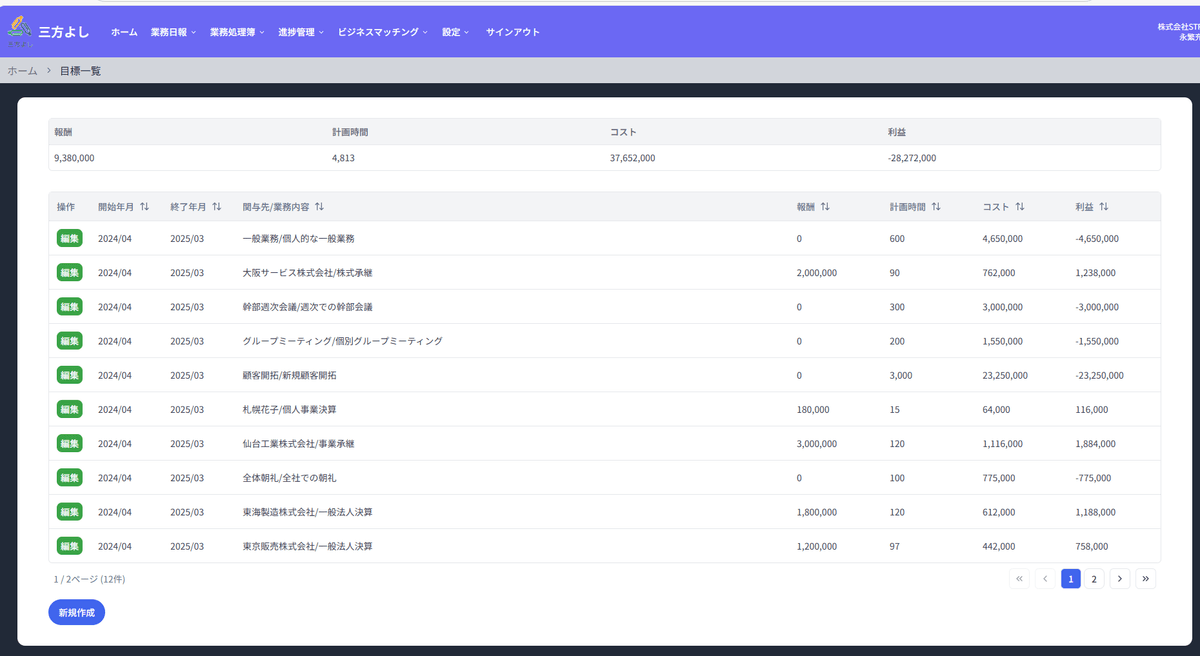The image size is (1200, 656).
Task: Jump to last page double arrow
Action: 1146,578
